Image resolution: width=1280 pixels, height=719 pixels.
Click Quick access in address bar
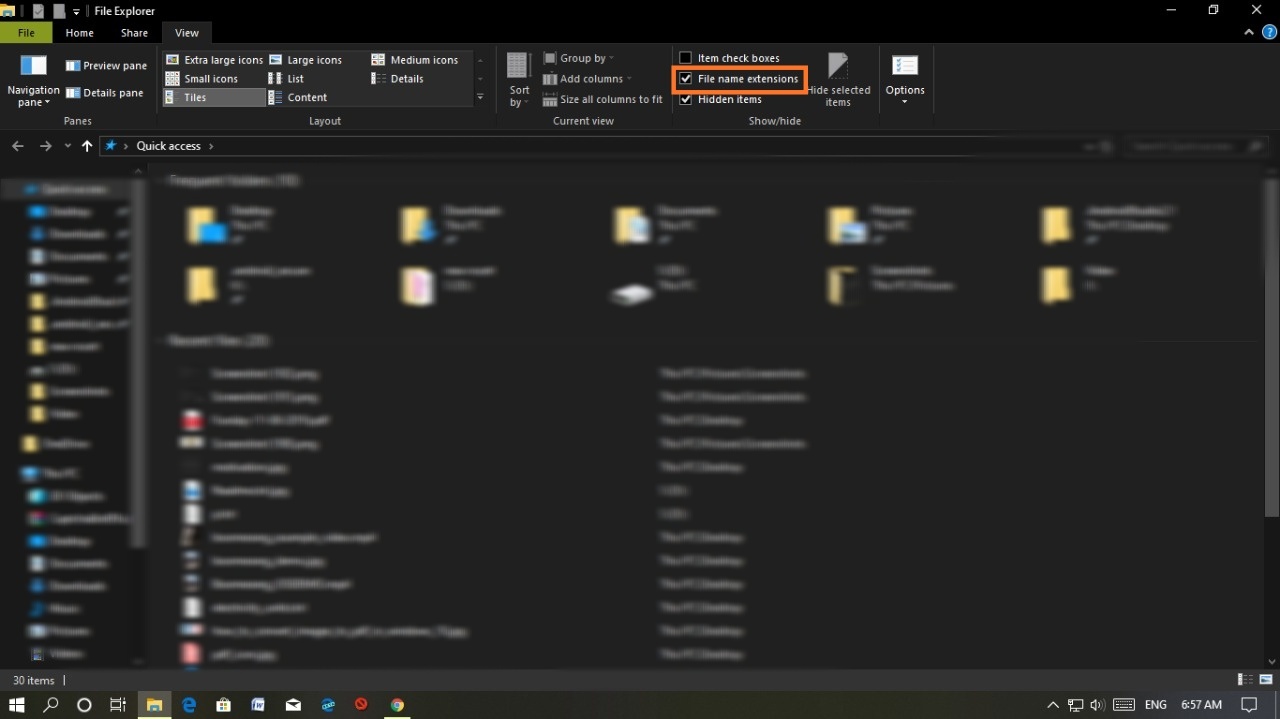(x=168, y=146)
